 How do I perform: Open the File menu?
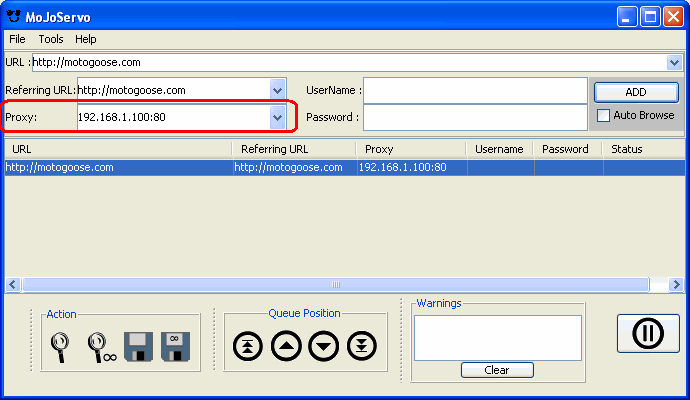pos(17,39)
